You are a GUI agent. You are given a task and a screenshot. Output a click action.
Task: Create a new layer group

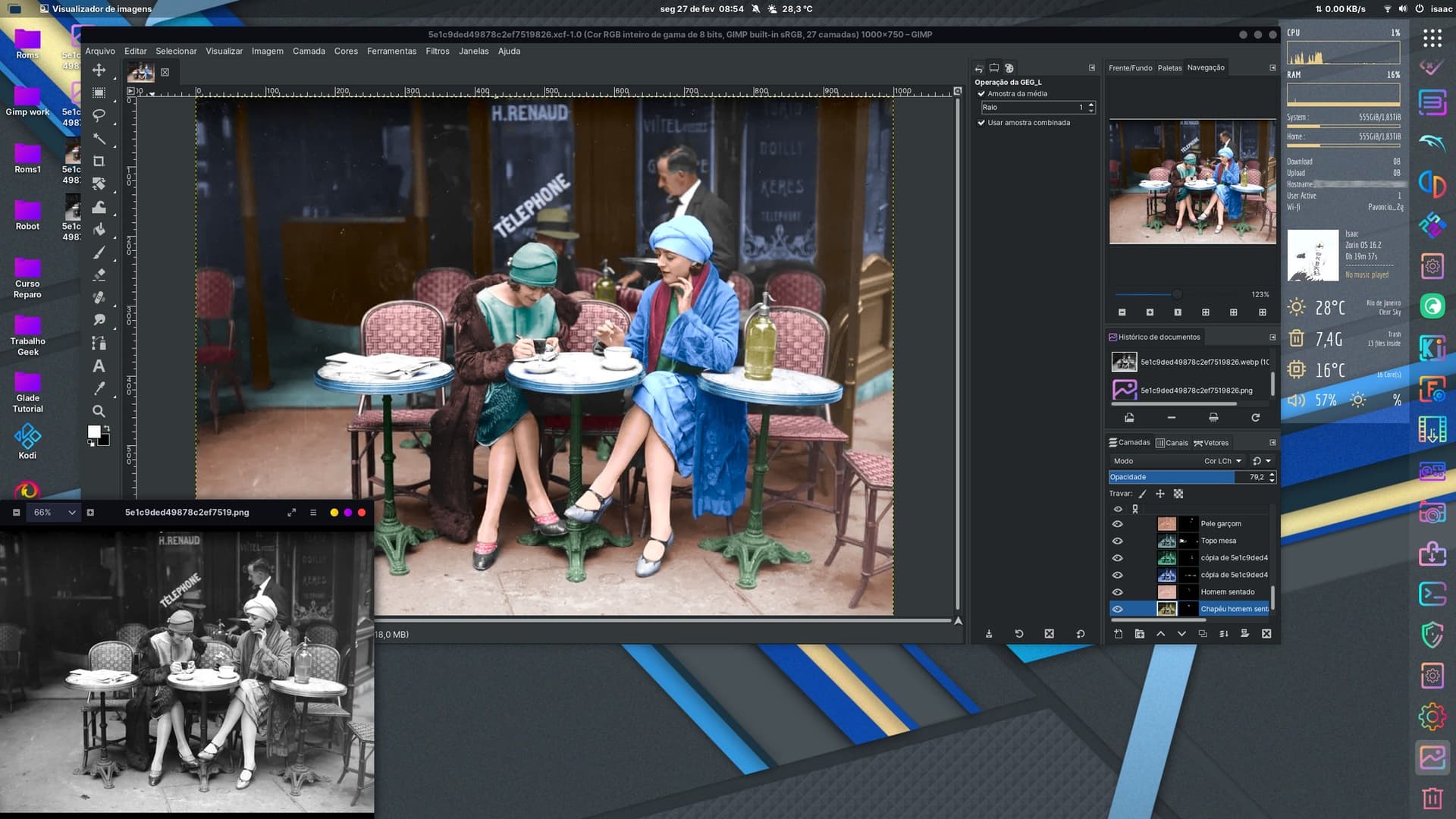click(1139, 634)
